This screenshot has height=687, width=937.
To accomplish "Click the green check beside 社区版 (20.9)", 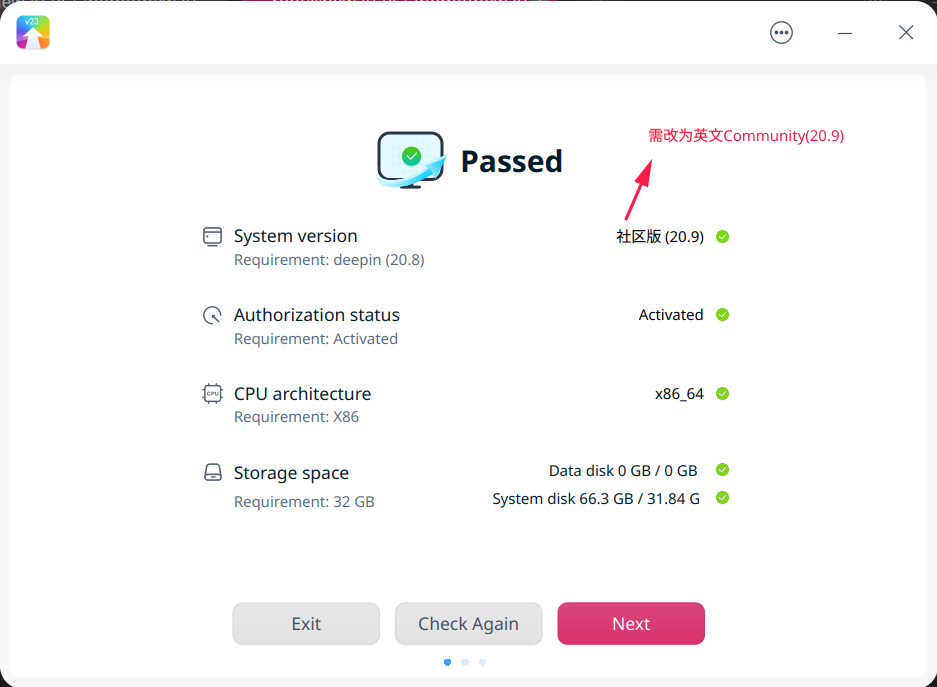I will coord(722,236).
